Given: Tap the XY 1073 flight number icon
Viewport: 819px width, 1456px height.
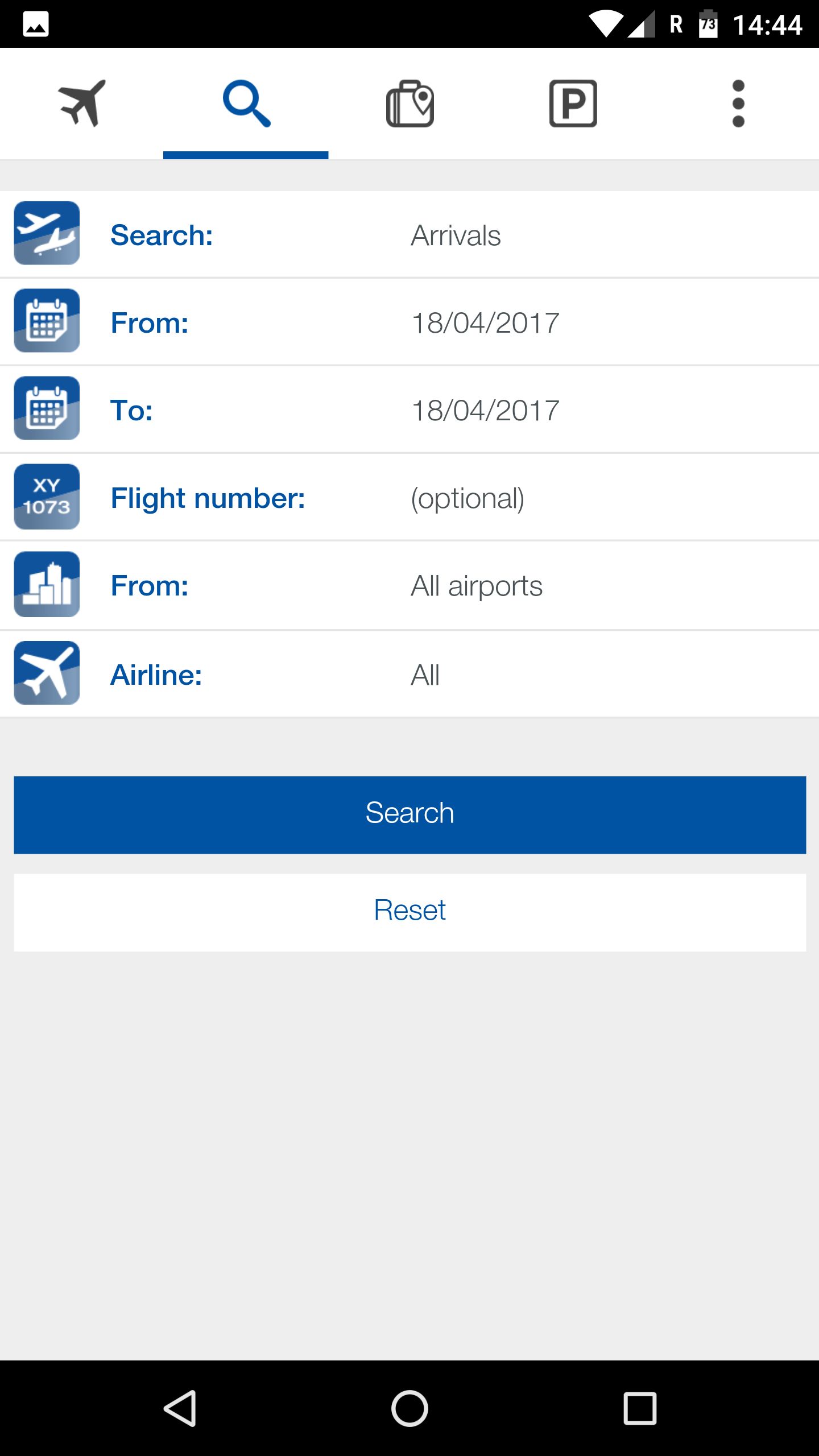Looking at the screenshot, I should click(47, 497).
